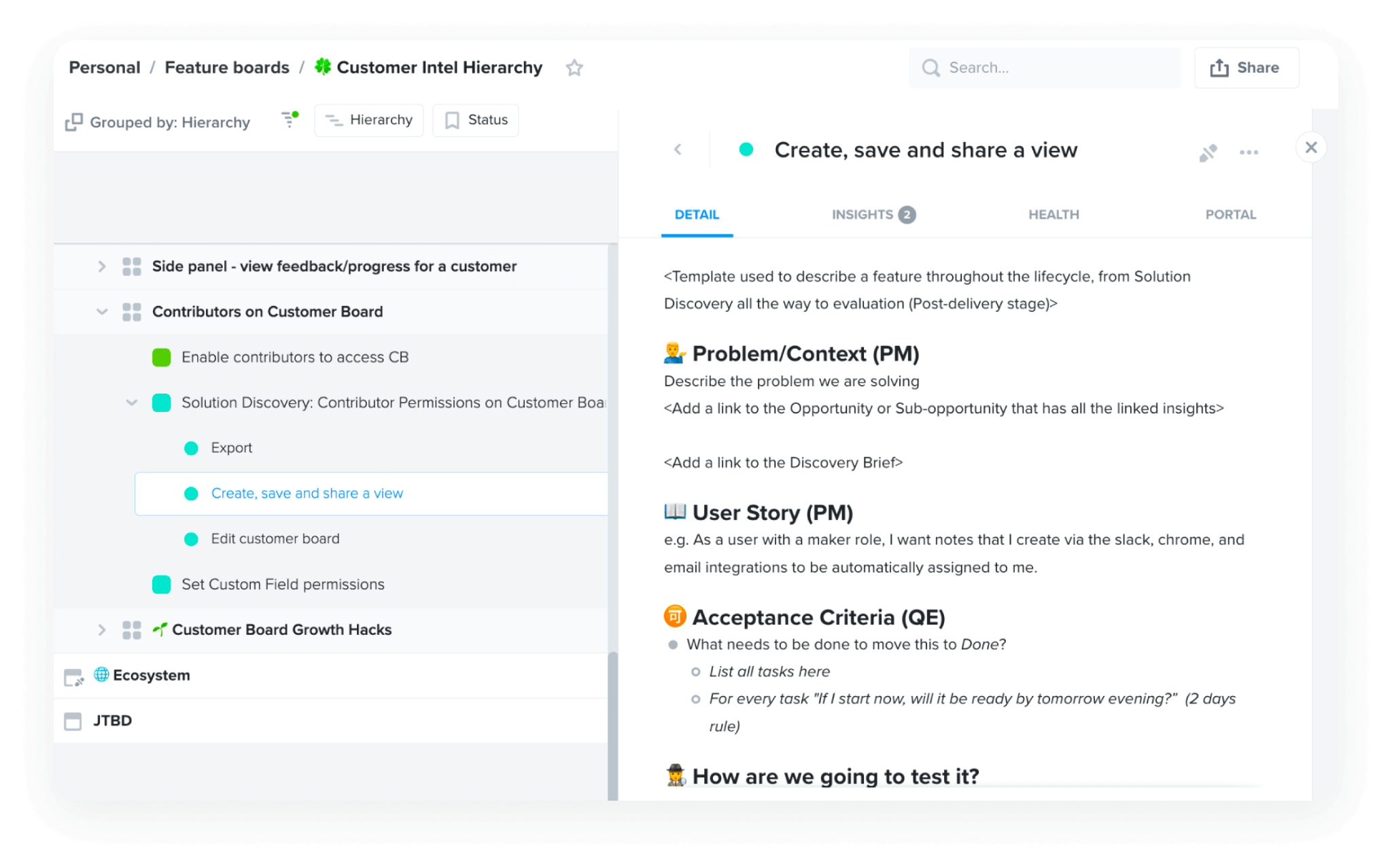Collapse Contributors on Customer Board

tap(103, 311)
